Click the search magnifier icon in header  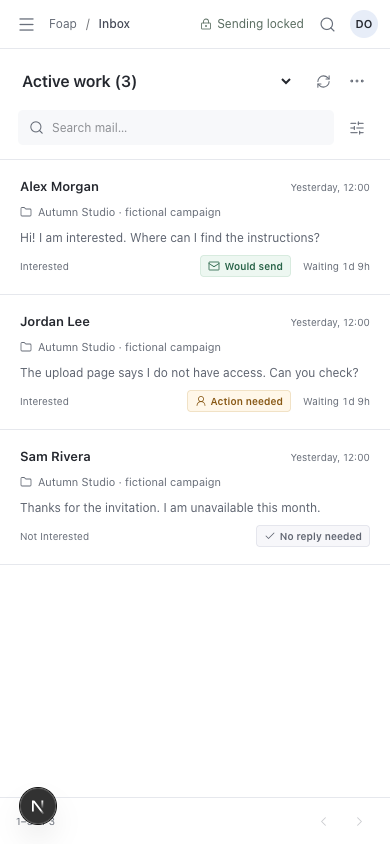point(327,24)
